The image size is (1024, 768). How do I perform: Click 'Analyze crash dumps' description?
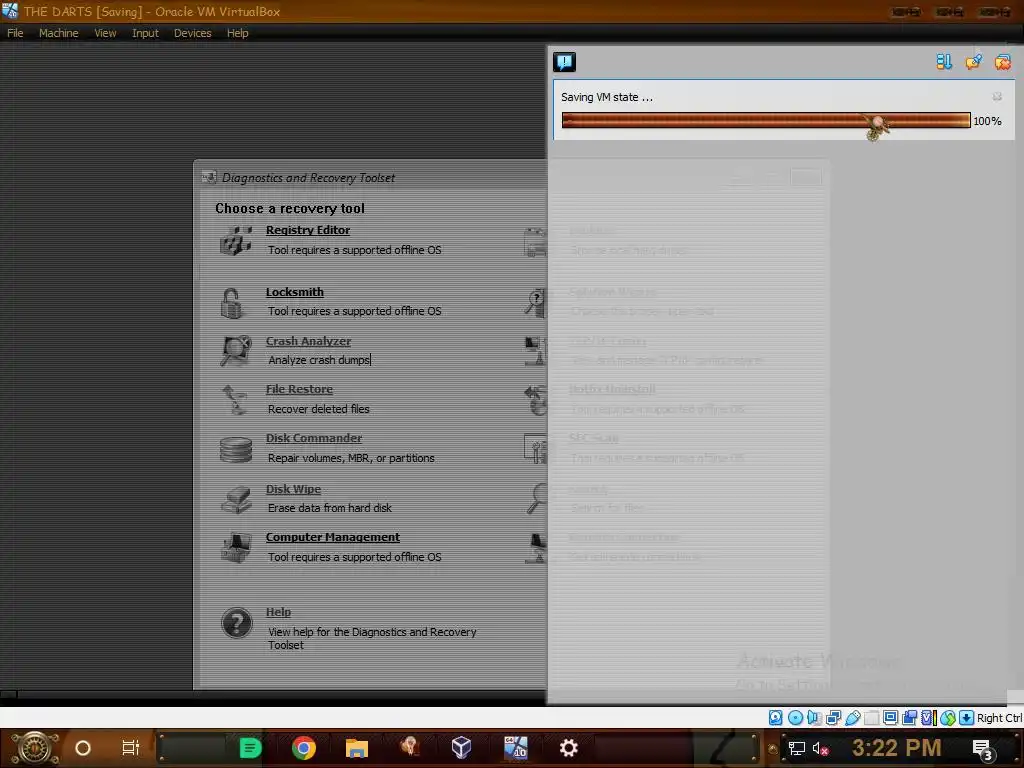pyautogui.click(x=319, y=360)
